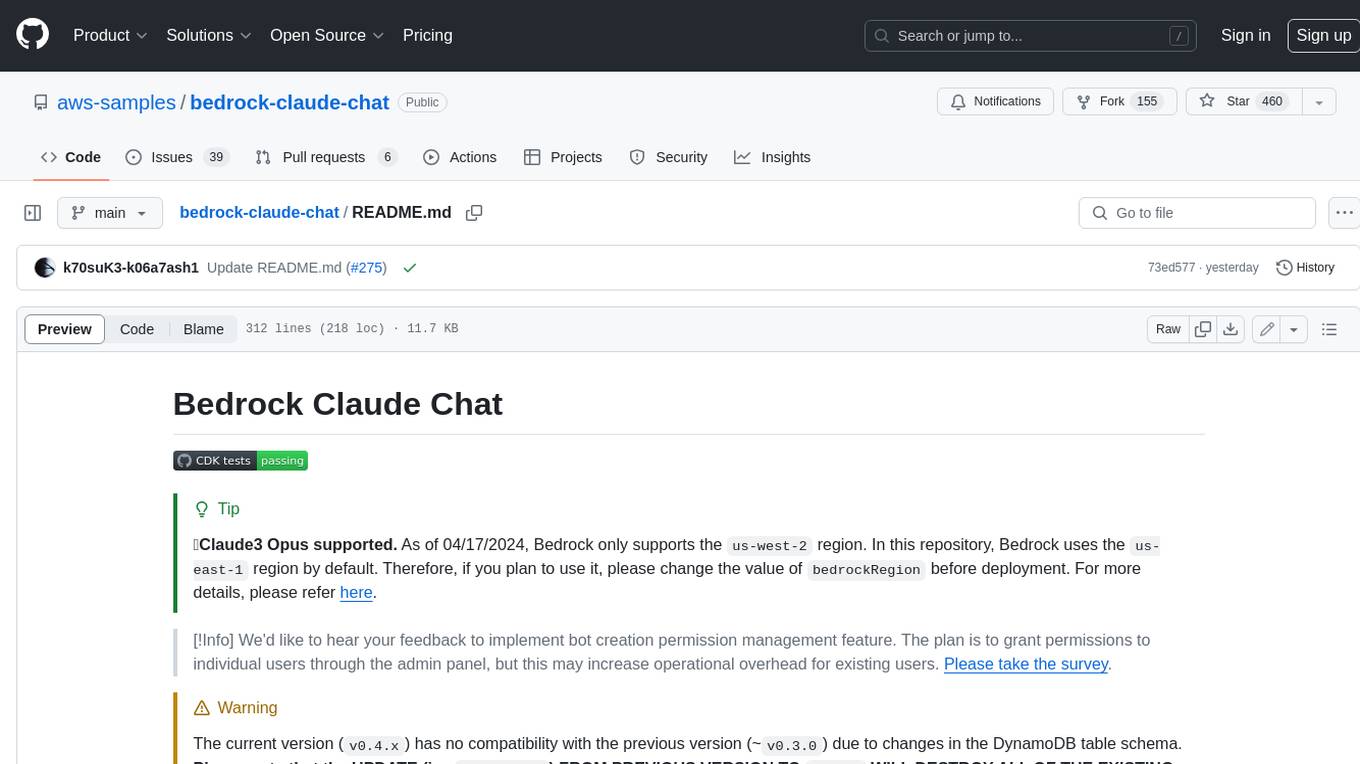Expand the Open Source menu
1360x764 pixels.
point(327,35)
